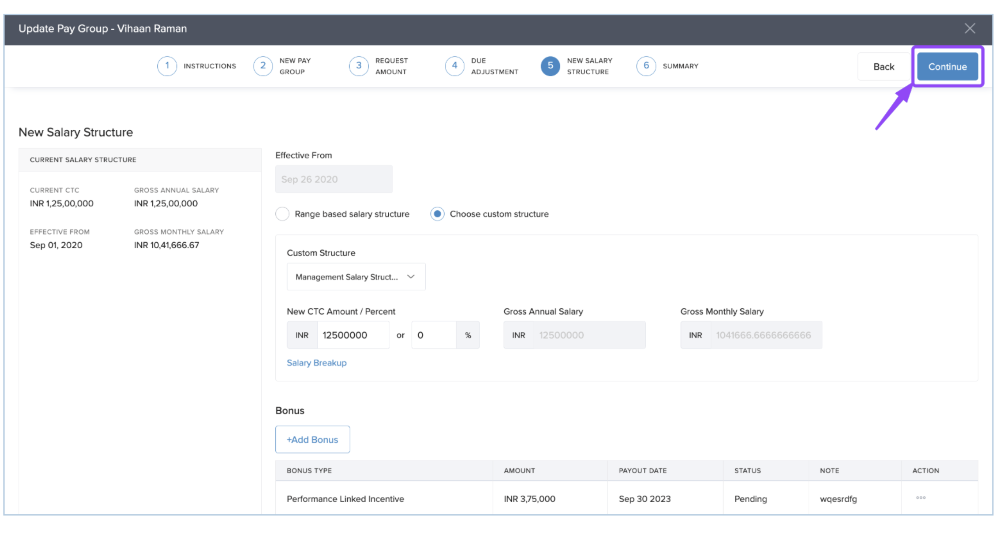
Task: Click step 3 Request Amount circle
Action: 358,66
